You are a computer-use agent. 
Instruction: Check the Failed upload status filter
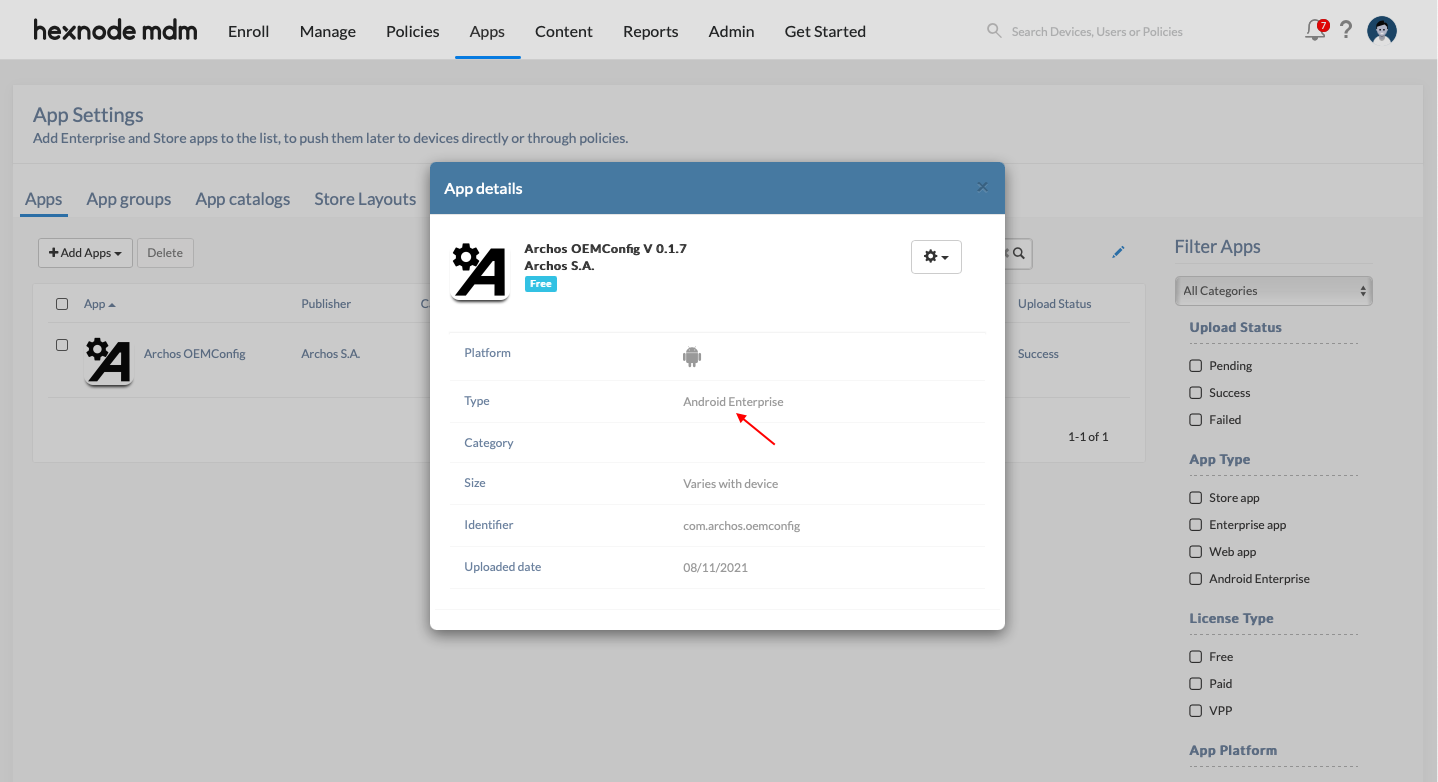(x=1196, y=420)
